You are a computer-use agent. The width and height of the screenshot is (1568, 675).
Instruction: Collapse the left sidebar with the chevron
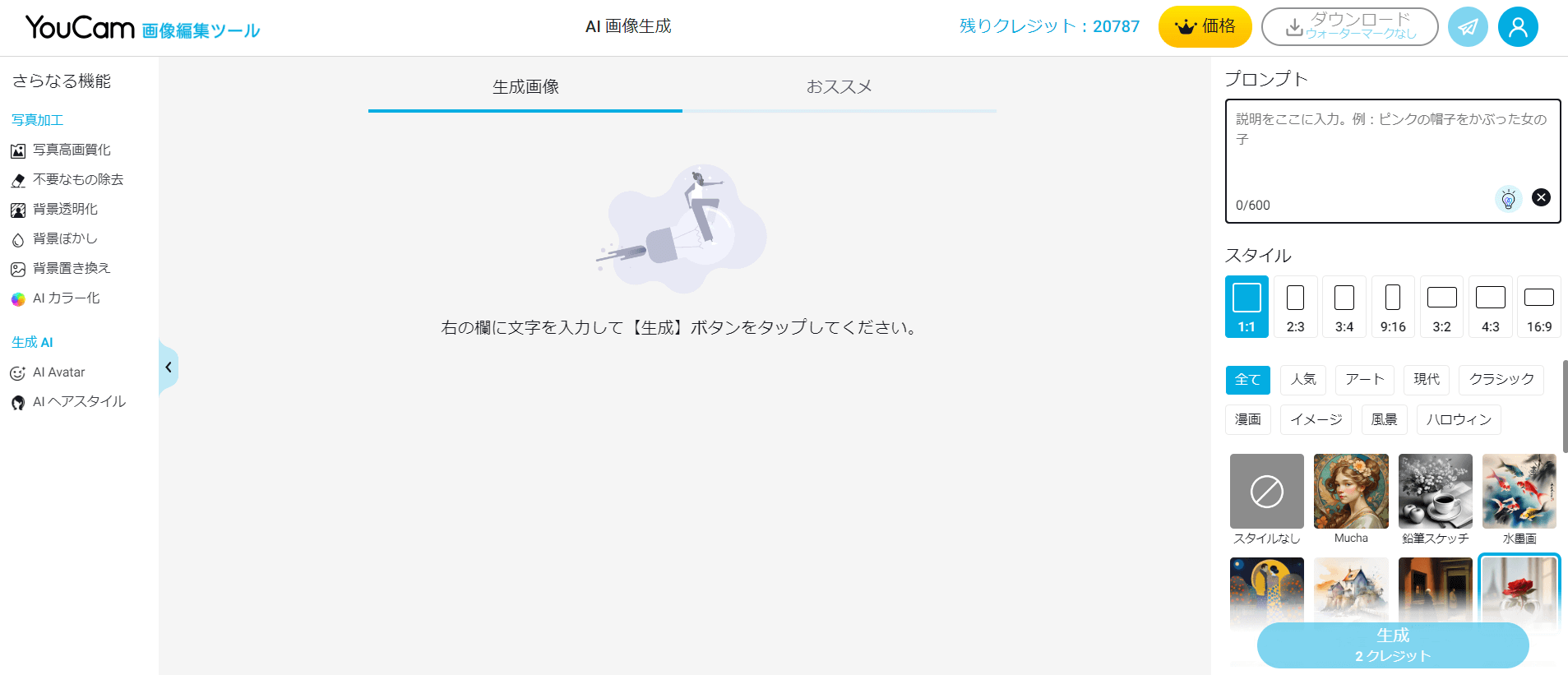168,368
